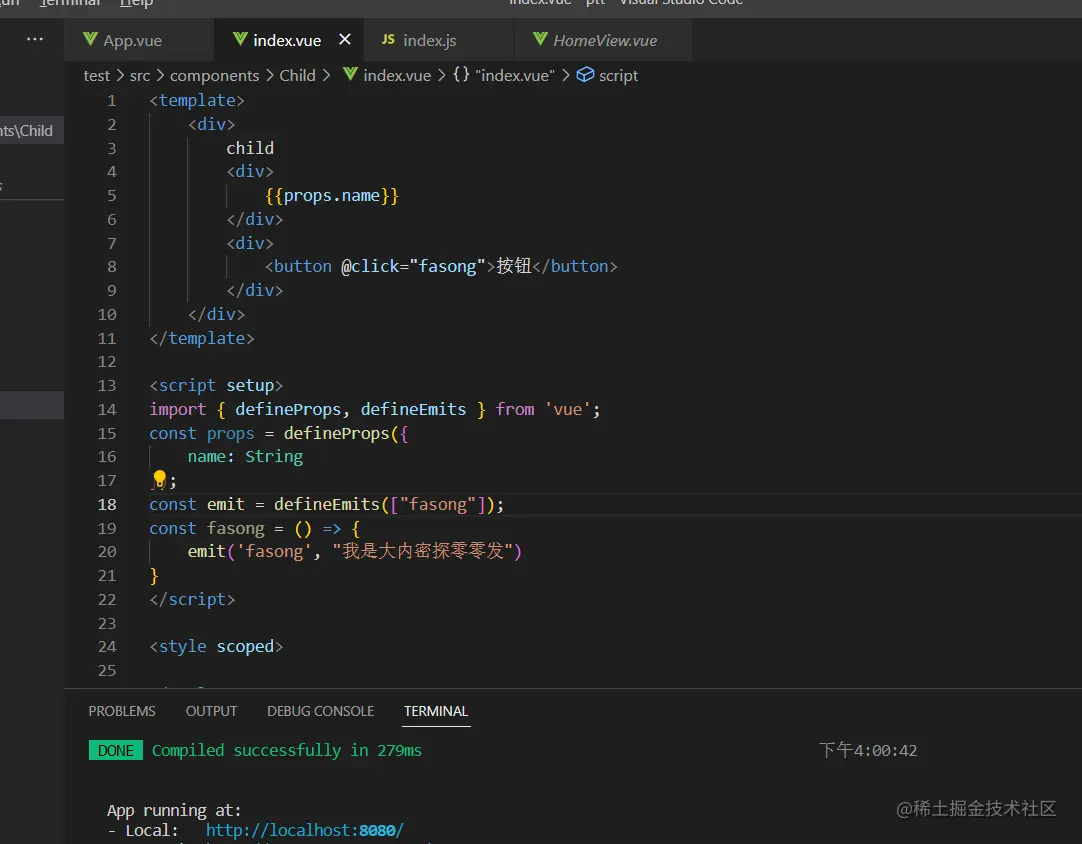Click '<style scoped>' on line 24
The height and width of the screenshot is (844, 1082).
tap(216, 647)
